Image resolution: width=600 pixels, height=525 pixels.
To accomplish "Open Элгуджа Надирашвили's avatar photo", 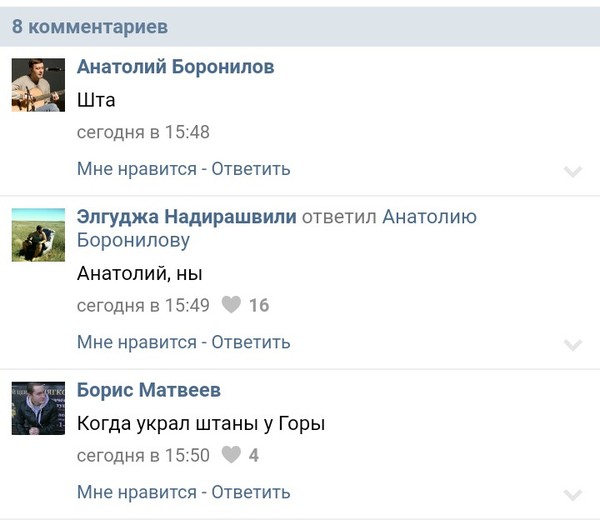I will (x=38, y=235).
